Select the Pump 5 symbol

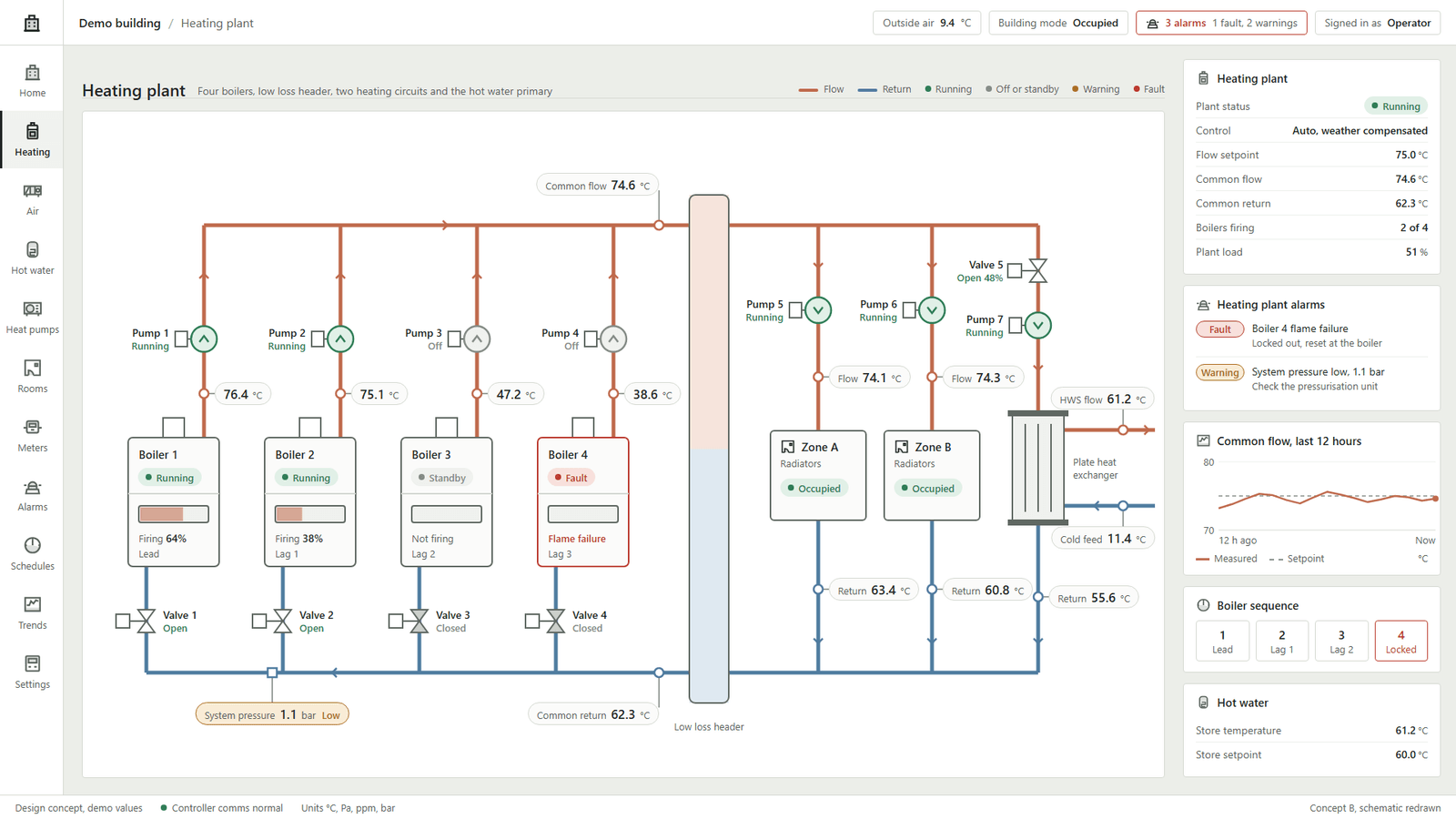pos(818,310)
